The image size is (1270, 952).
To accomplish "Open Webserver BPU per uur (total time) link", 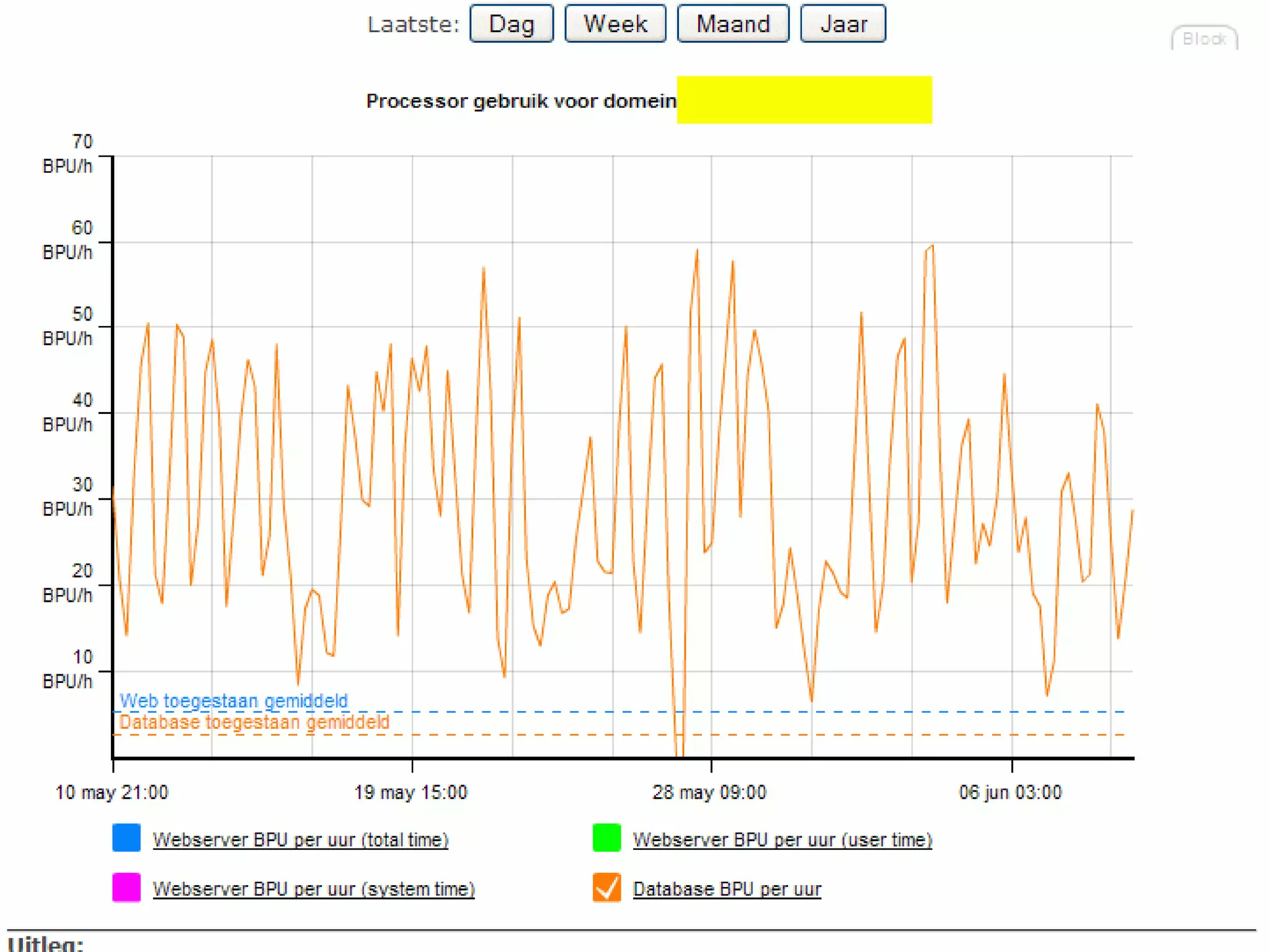I will [300, 840].
